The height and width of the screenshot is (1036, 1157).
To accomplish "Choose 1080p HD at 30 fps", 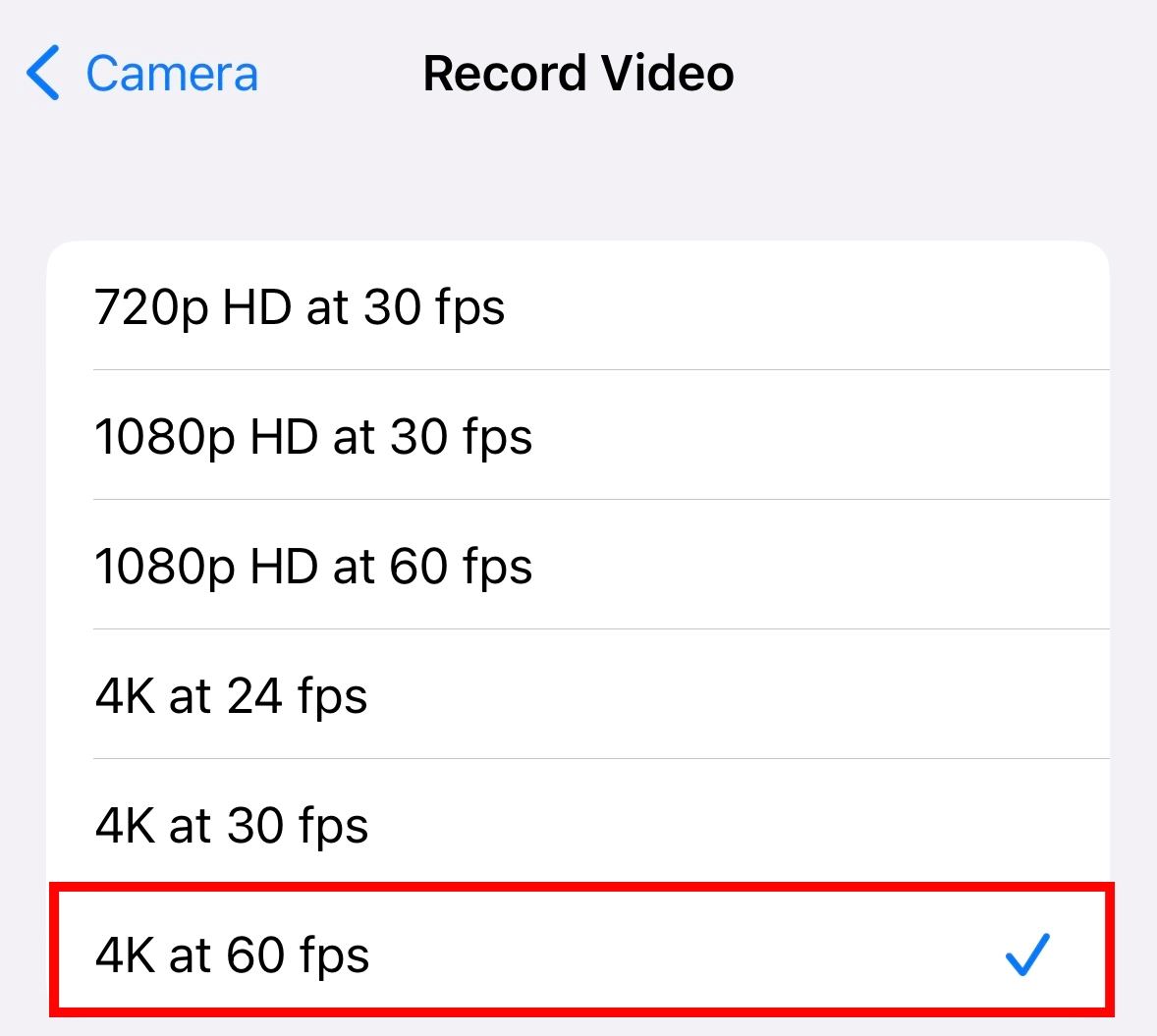I will (x=578, y=436).
